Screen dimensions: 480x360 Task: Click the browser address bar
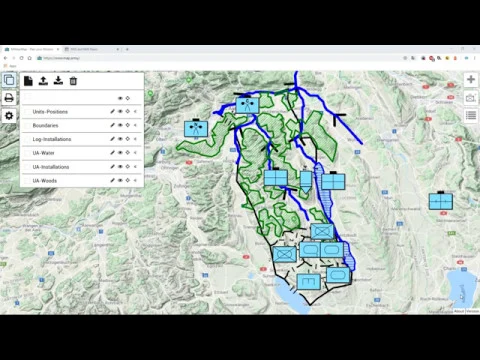220,58
